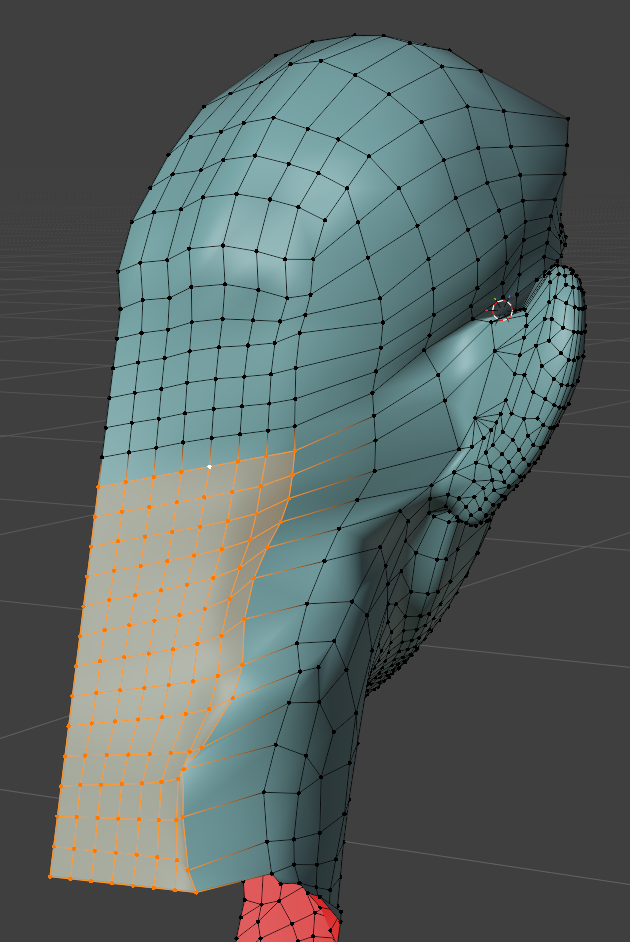Screen dimensions: 630x942
Task: Click the far top-right corner vertex of the head
Action: pos(568,117)
